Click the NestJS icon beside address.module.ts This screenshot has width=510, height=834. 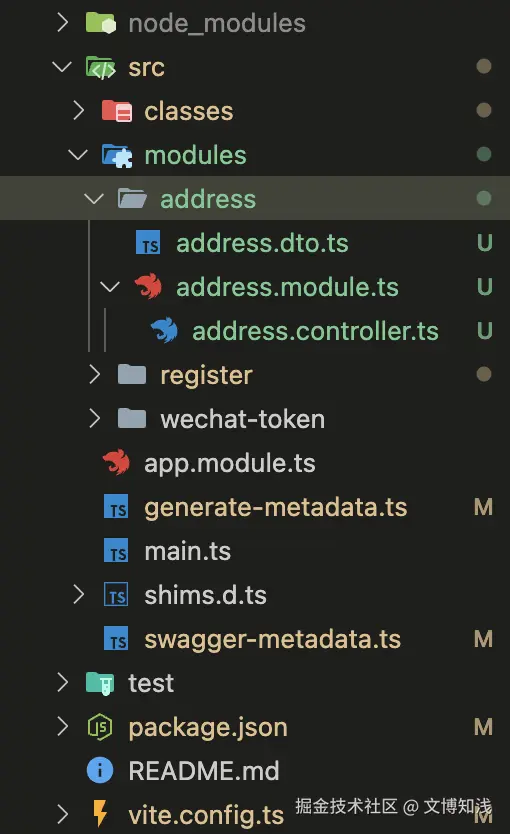coord(148,287)
